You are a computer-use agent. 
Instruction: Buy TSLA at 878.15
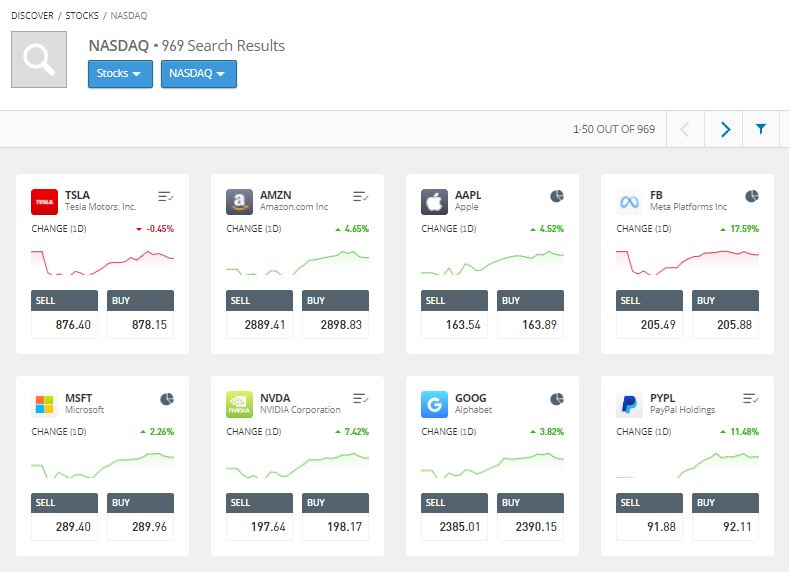[140, 314]
